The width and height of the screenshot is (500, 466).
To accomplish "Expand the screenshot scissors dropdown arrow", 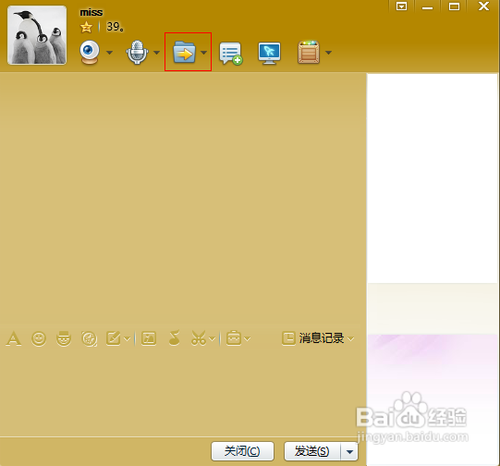I will tap(212, 339).
